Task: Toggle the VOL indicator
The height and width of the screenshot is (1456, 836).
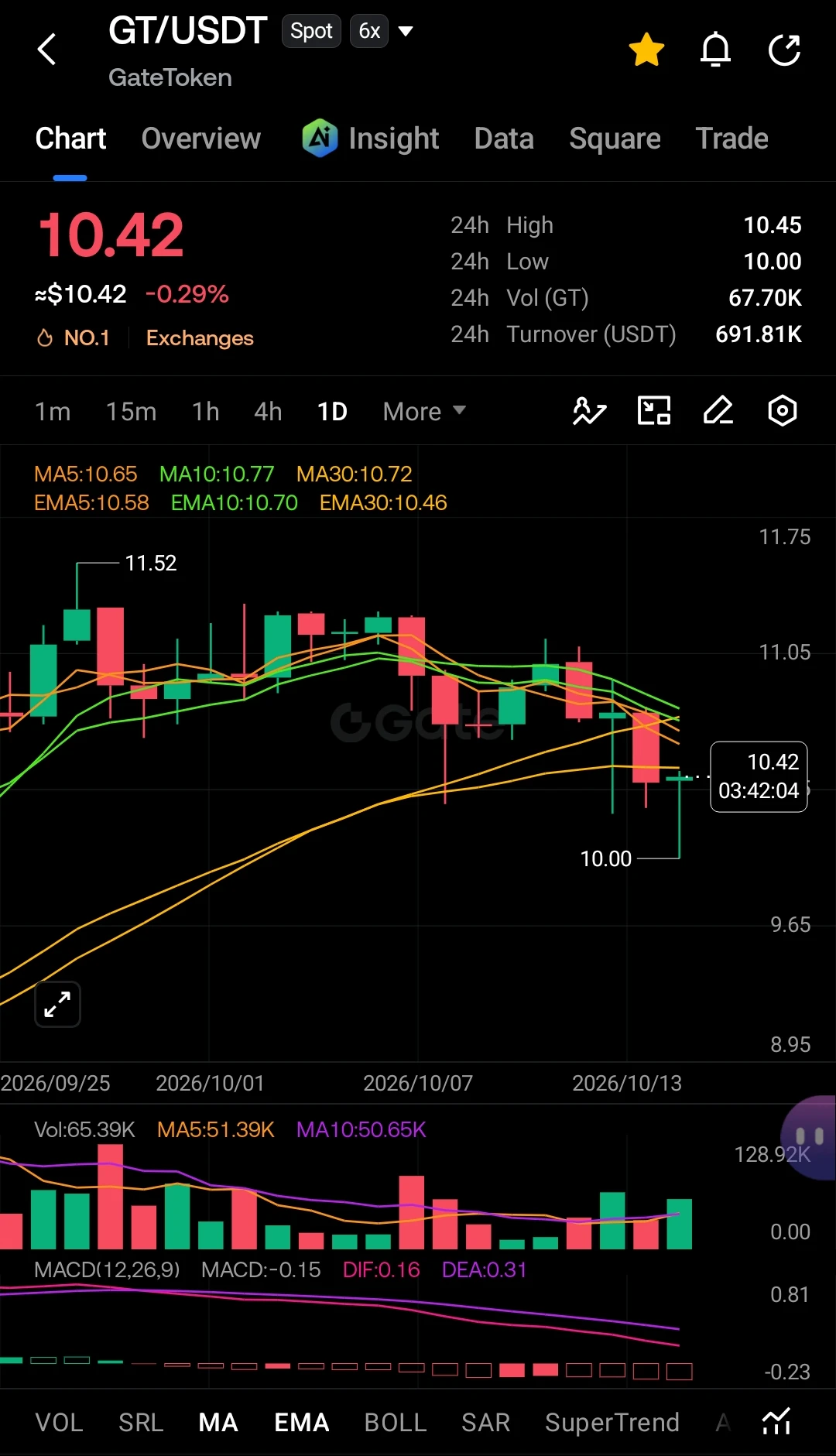Action: coord(60,1423)
